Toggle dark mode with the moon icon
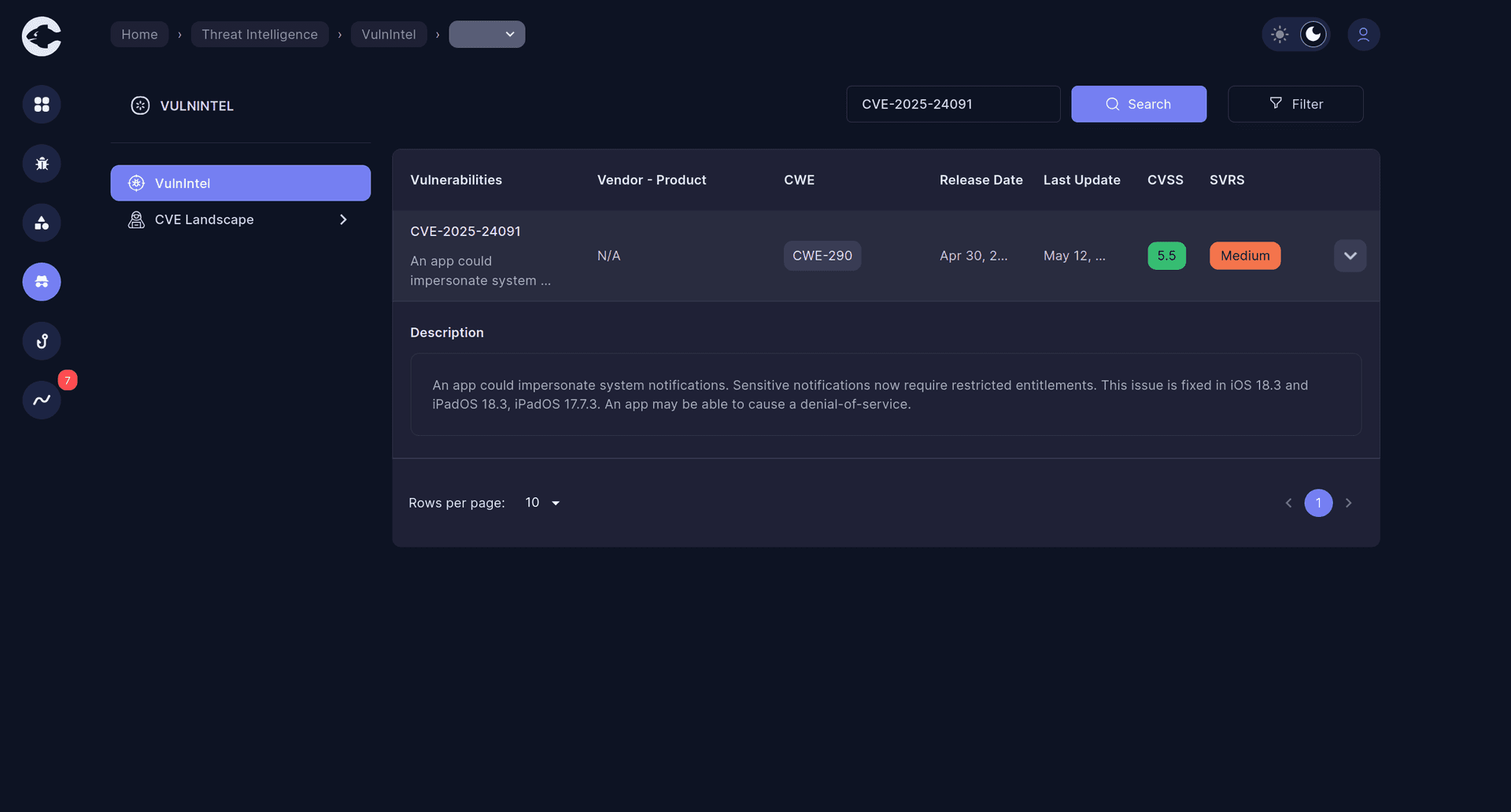The image size is (1511, 812). [1313, 34]
